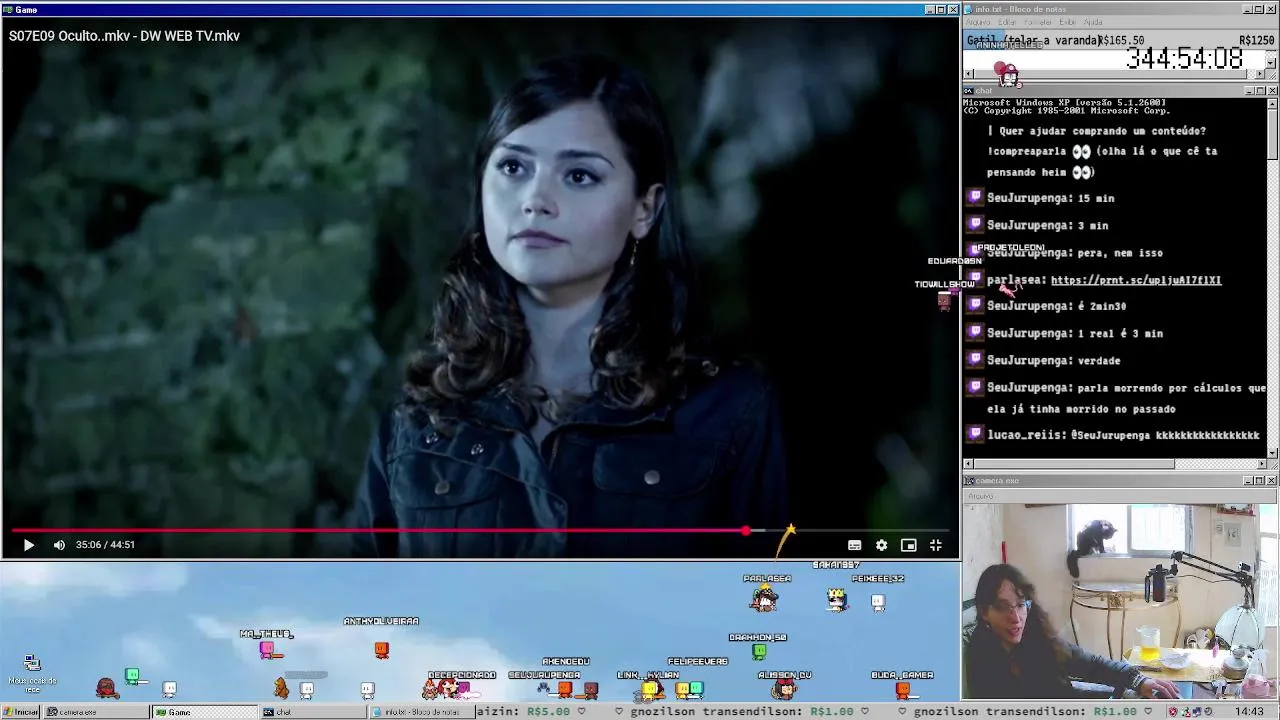Image resolution: width=1280 pixels, height=720 pixels.
Task: Click the MA_THEUS_ pink avatar
Action: 267,650
